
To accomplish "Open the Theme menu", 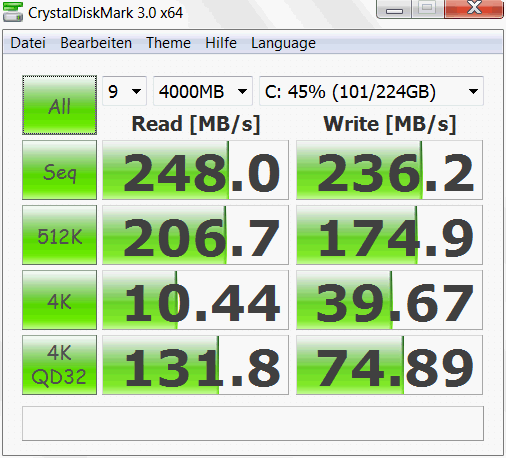I will coord(168,43).
